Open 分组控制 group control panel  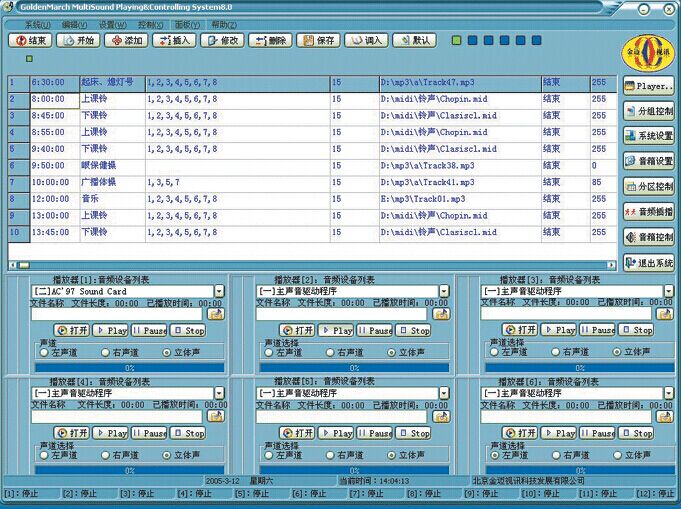pos(648,111)
